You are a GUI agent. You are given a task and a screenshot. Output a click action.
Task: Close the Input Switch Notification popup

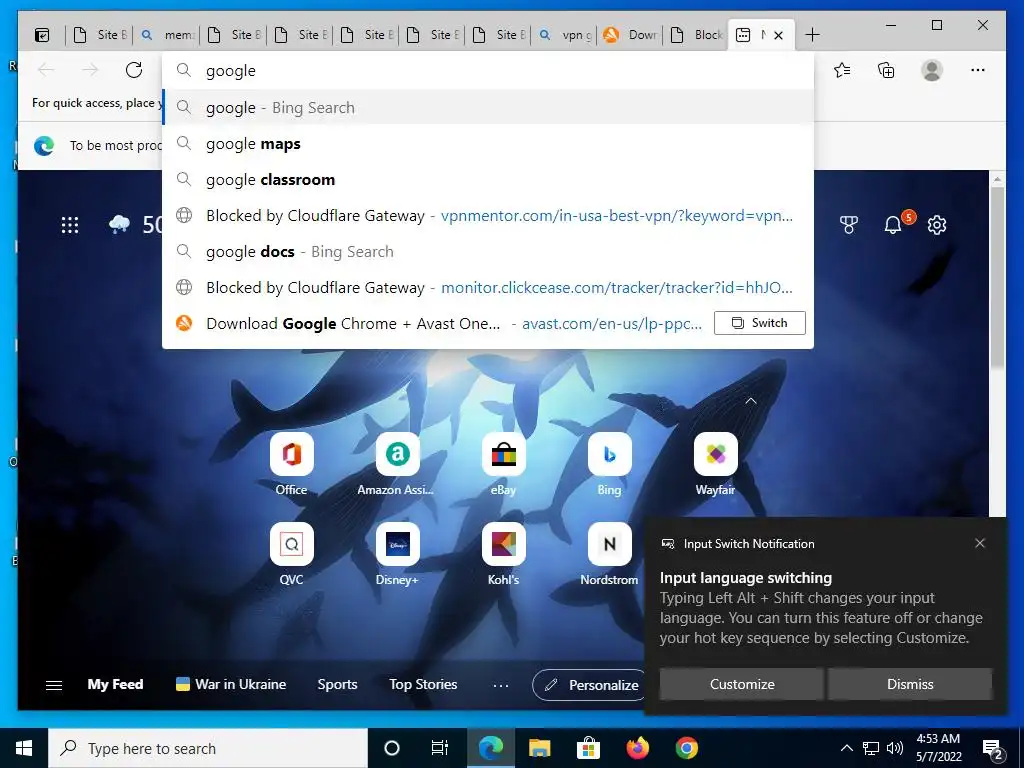pyautogui.click(x=980, y=543)
